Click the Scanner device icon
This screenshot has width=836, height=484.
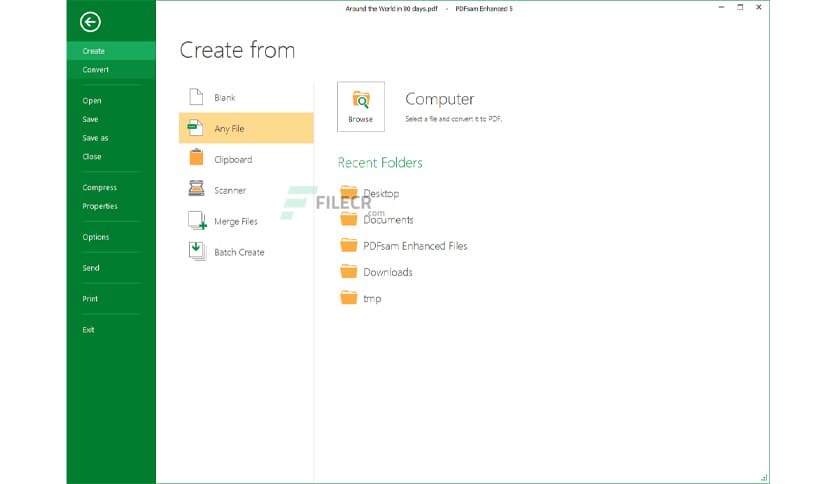pyautogui.click(x=196, y=188)
